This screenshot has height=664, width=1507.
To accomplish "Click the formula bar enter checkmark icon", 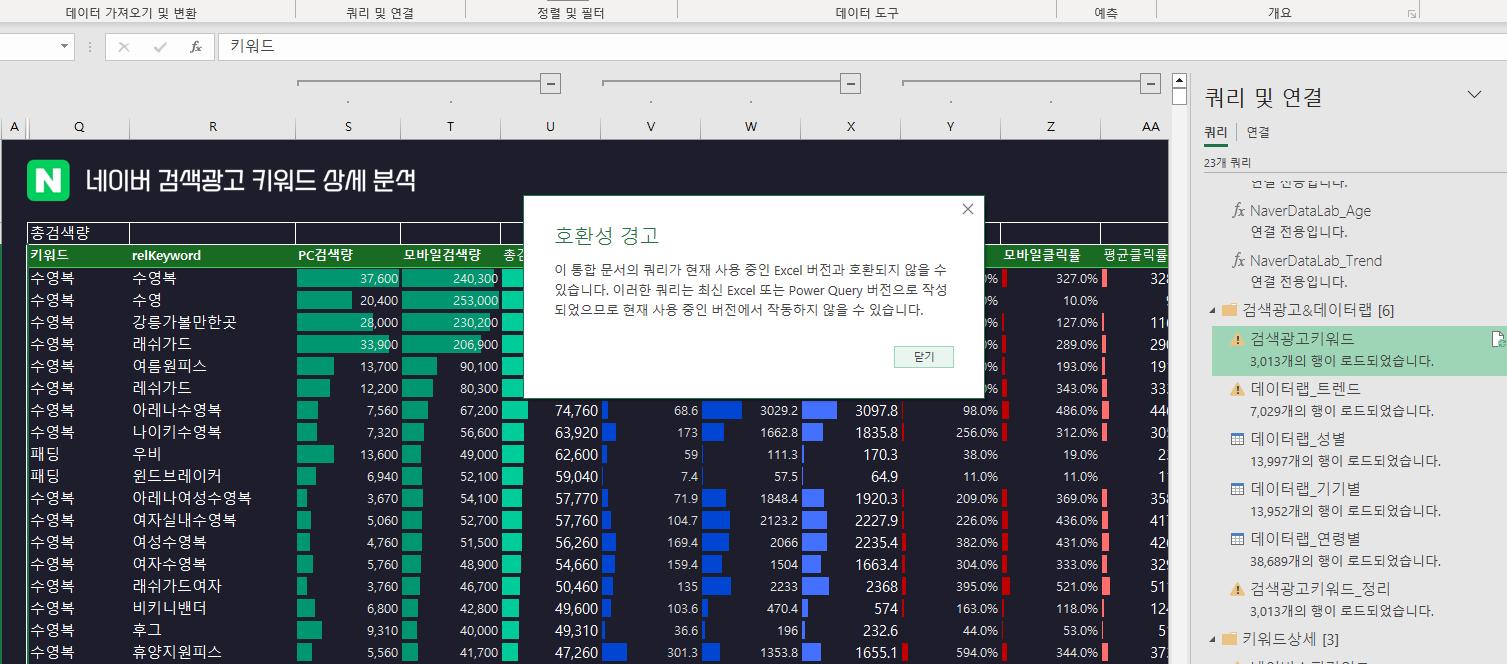I will click(x=160, y=47).
